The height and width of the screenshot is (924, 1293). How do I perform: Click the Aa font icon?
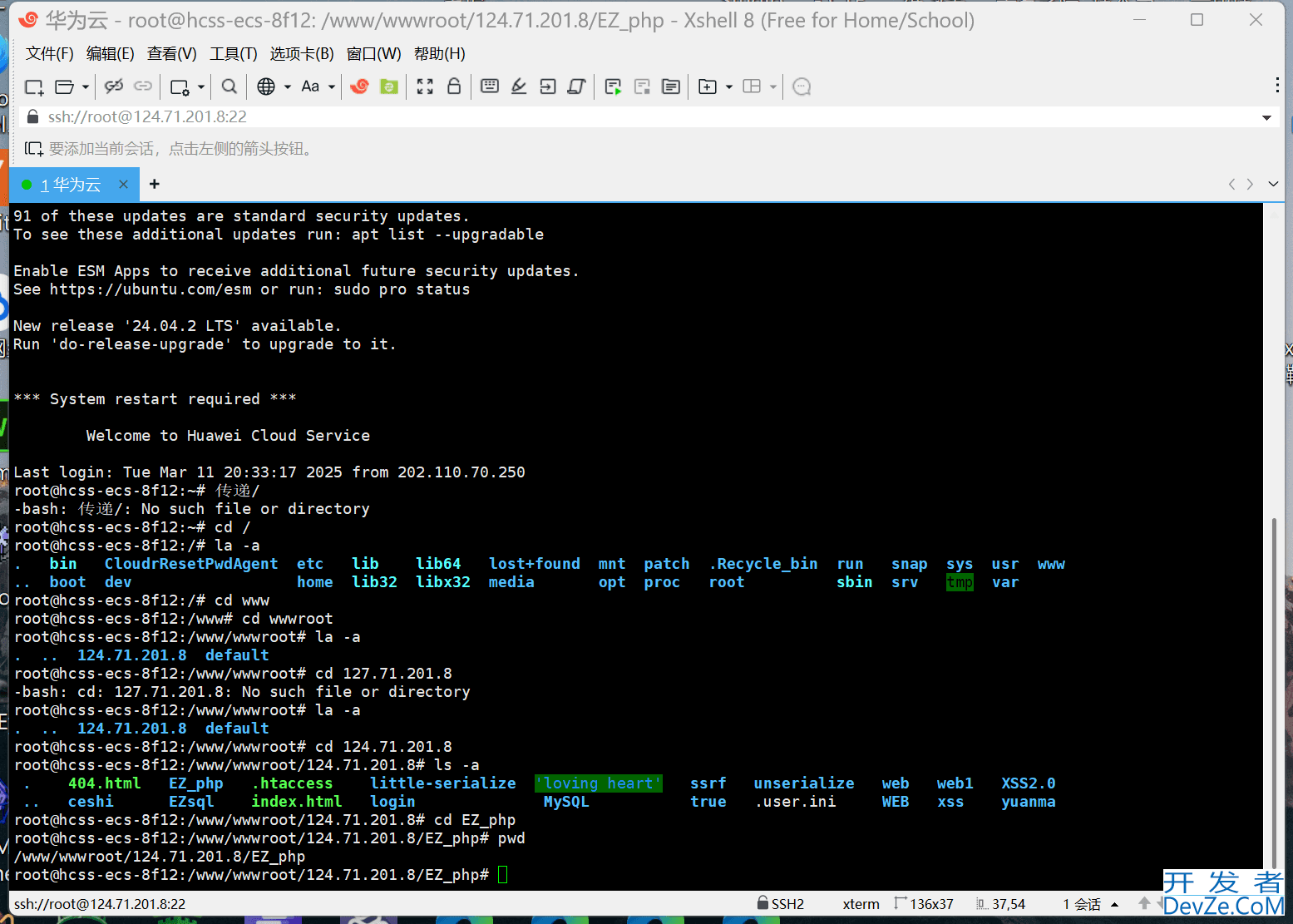(x=310, y=86)
